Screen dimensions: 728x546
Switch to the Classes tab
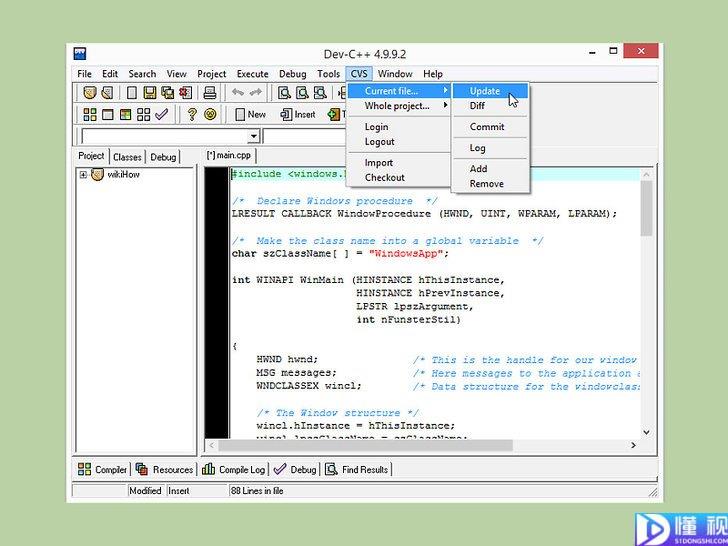[127, 157]
